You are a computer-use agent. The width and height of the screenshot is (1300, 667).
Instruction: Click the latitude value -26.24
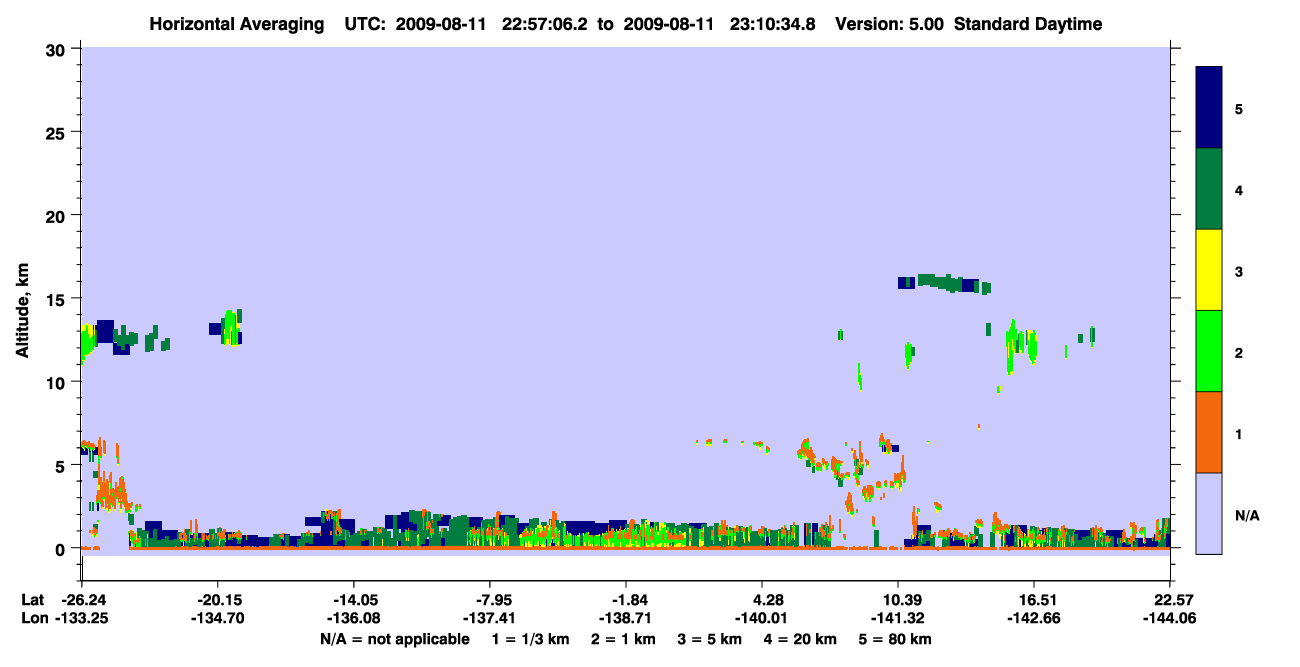pos(83,600)
